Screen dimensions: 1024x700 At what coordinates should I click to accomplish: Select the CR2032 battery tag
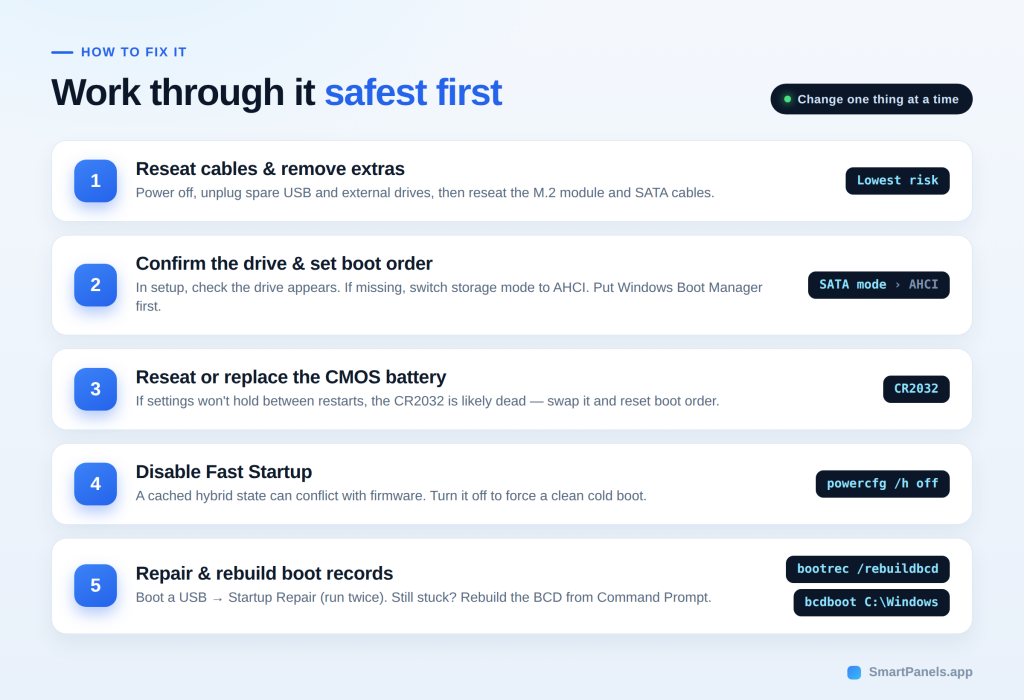916,389
